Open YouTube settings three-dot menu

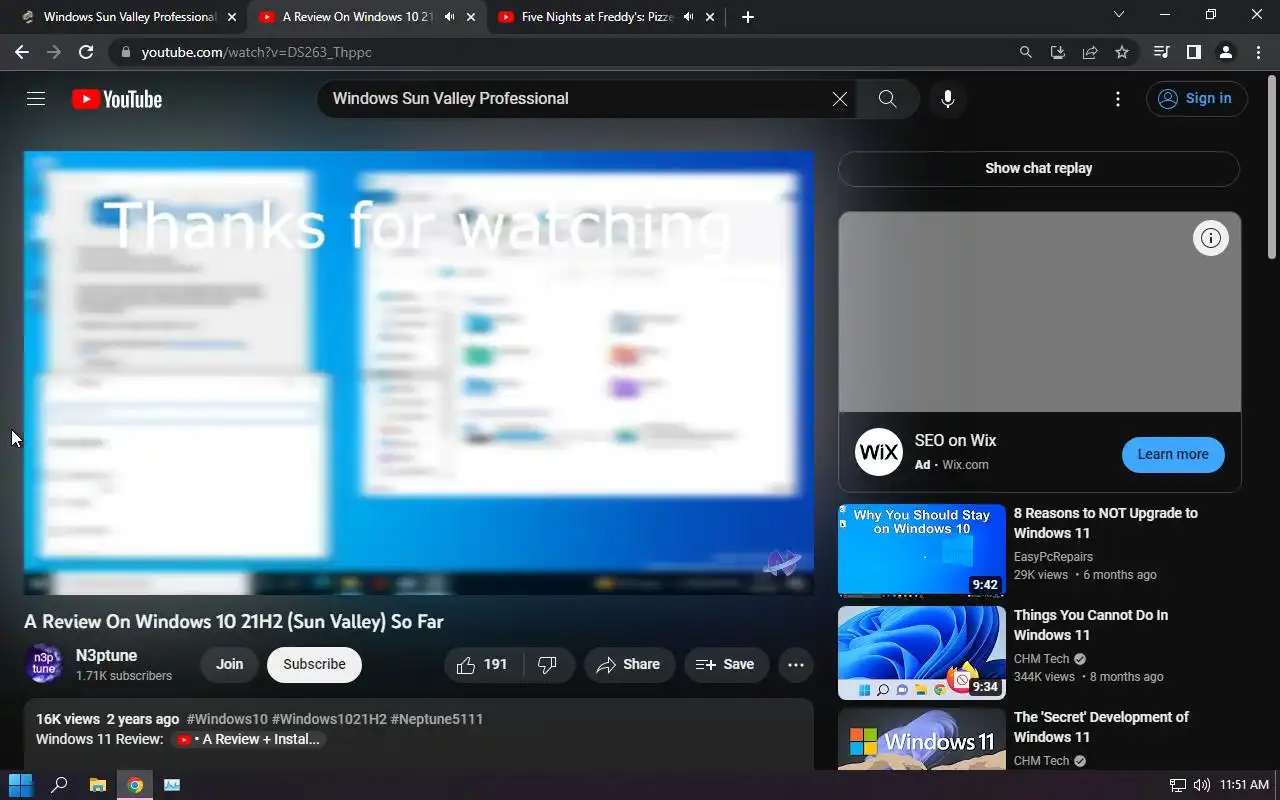[1118, 99]
